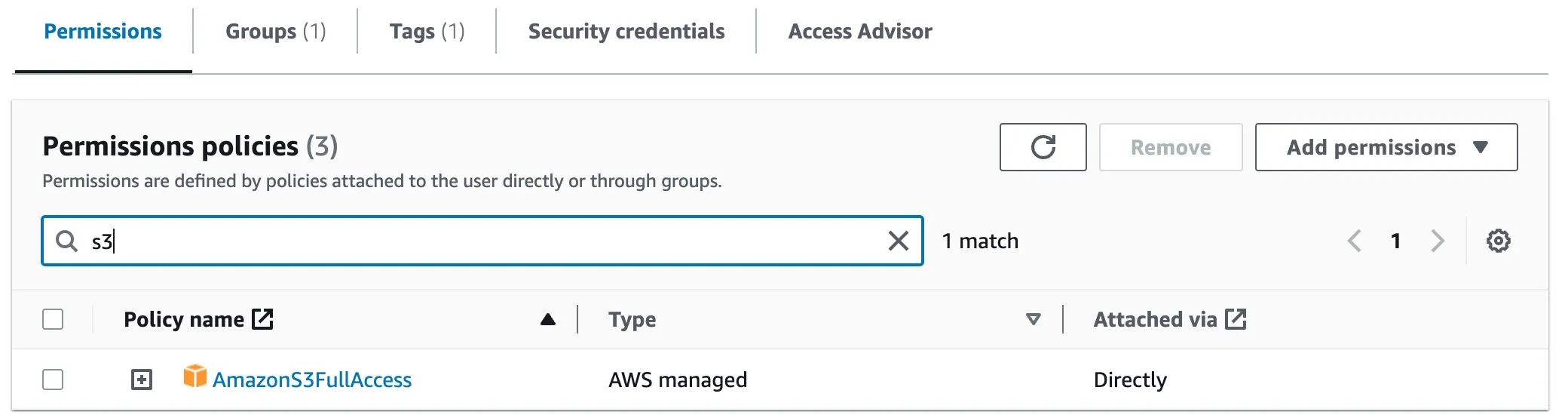Sort by Policy name ascending arrow
The image size is (1568, 415).
tap(548, 319)
